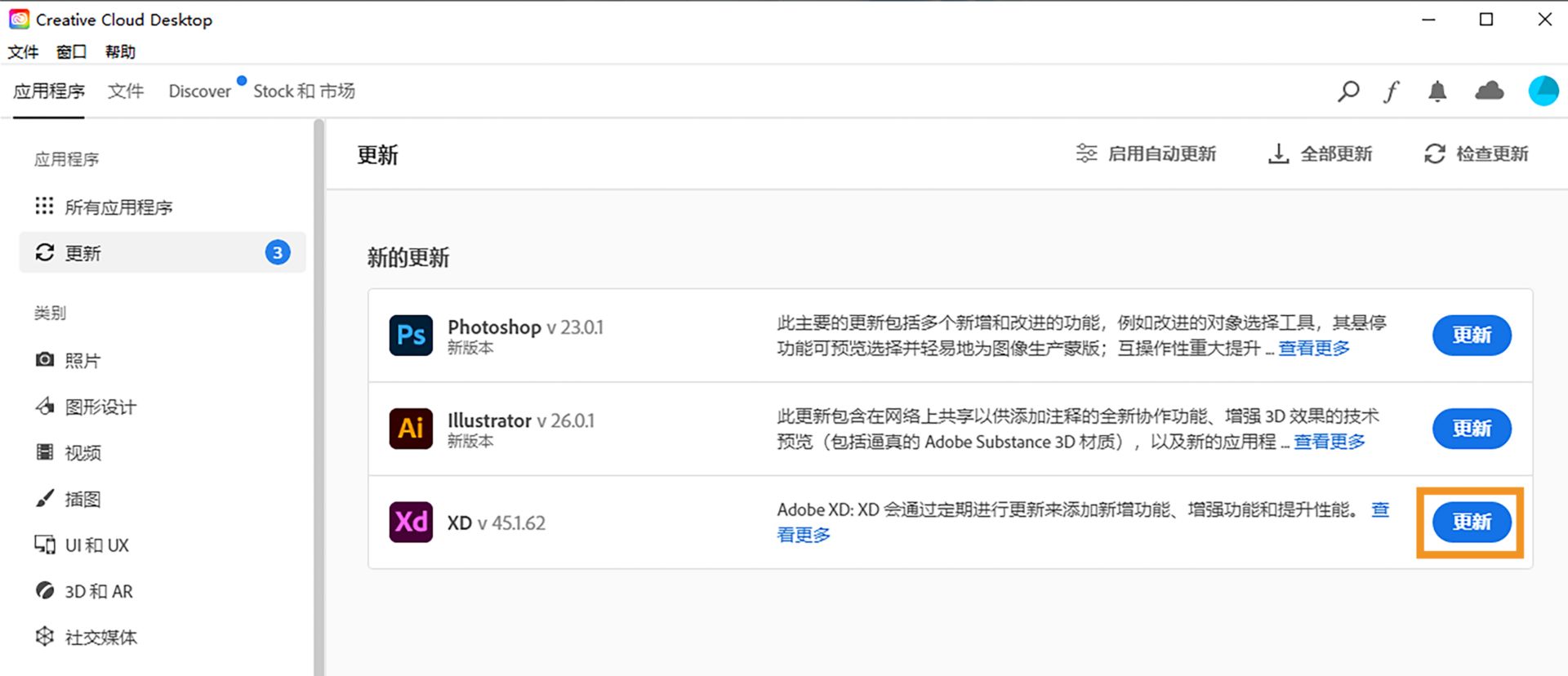Click 检查更新 to check for updates

pyautogui.click(x=1477, y=153)
